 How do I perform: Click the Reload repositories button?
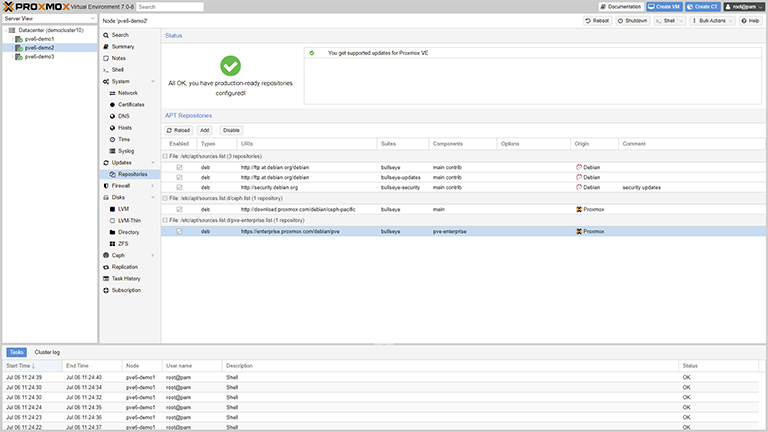pos(178,130)
